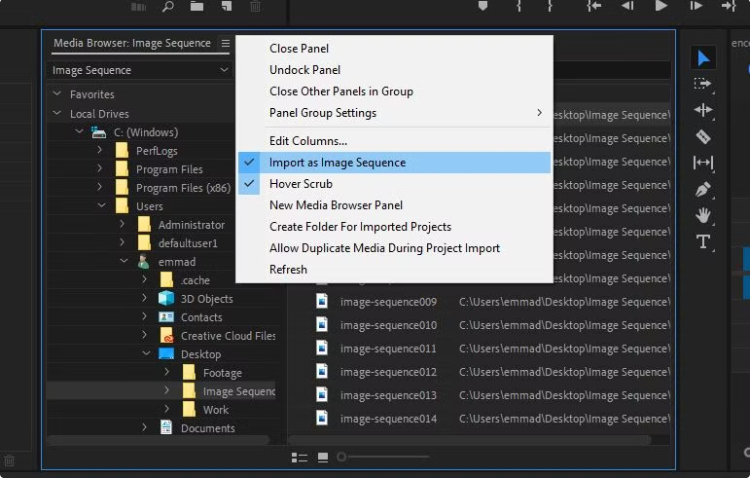Viewport: 751px width, 478px height.
Task: Click the Mark In bracket icon
Action: pyautogui.click(x=519, y=6)
